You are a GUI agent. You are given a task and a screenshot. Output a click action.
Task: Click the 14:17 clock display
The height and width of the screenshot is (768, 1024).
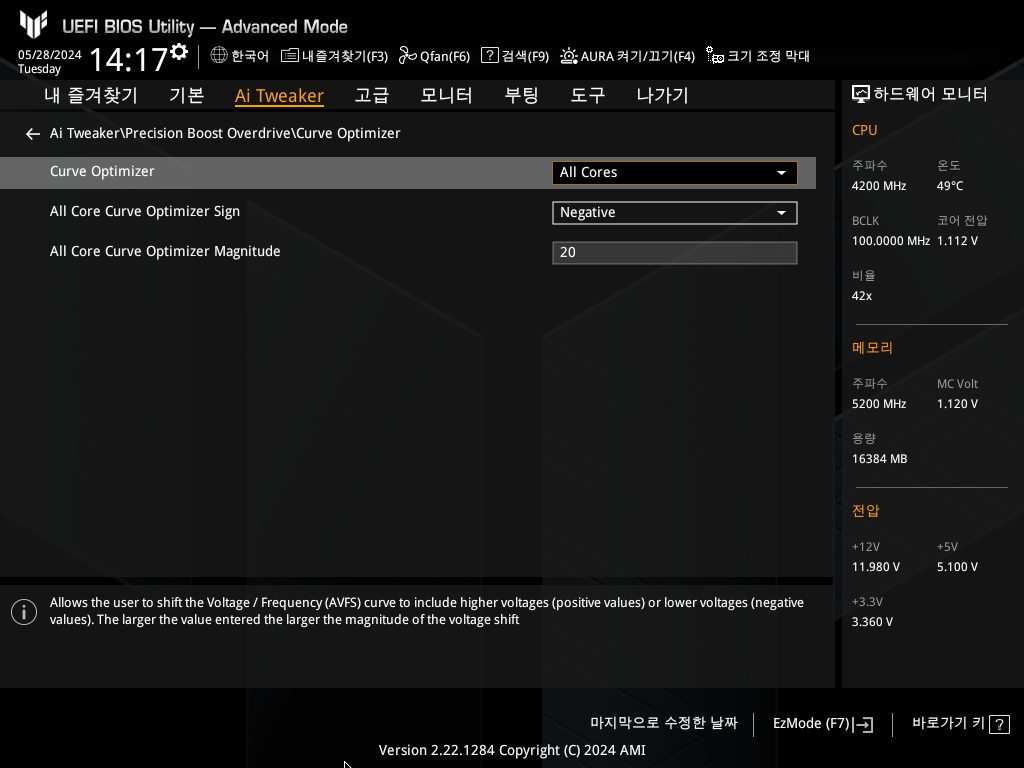click(x=129, y=59)
